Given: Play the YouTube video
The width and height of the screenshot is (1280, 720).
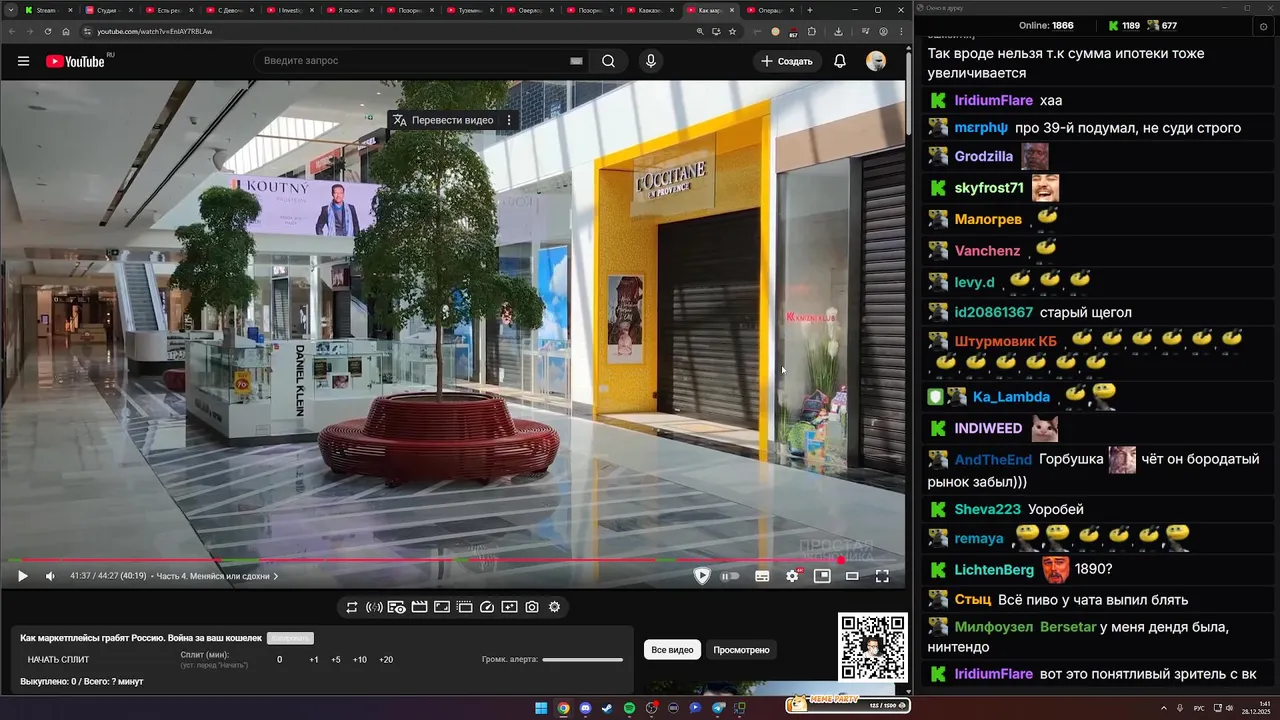Looking at the screenshot, I should (22, 576).
